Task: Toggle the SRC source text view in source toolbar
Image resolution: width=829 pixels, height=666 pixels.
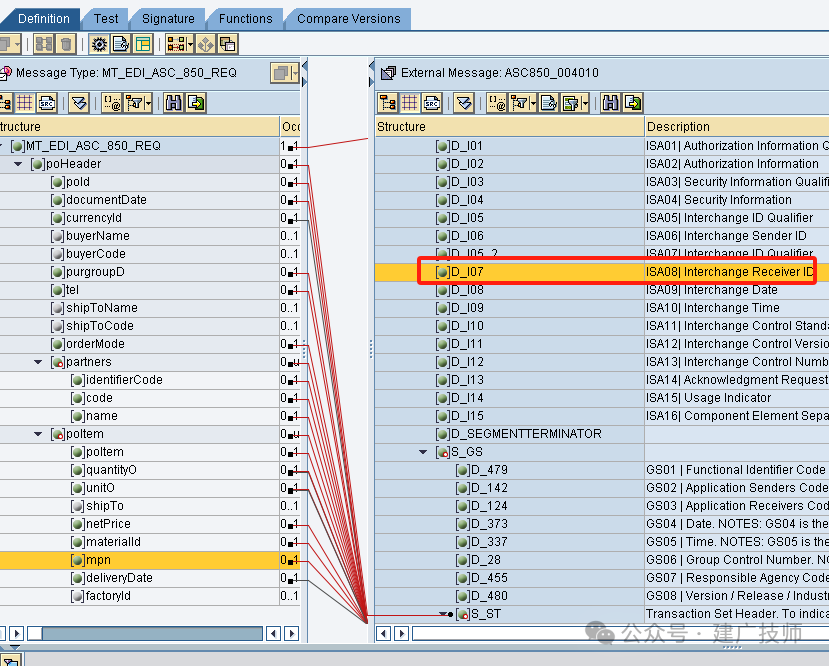Action: click(x=47, y=103)
